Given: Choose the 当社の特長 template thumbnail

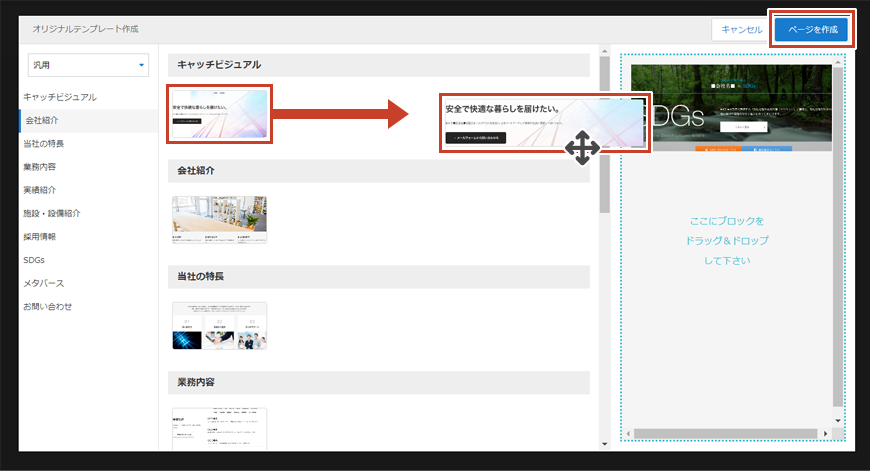Looking at the screenshot, I should (x=219, y=325).
